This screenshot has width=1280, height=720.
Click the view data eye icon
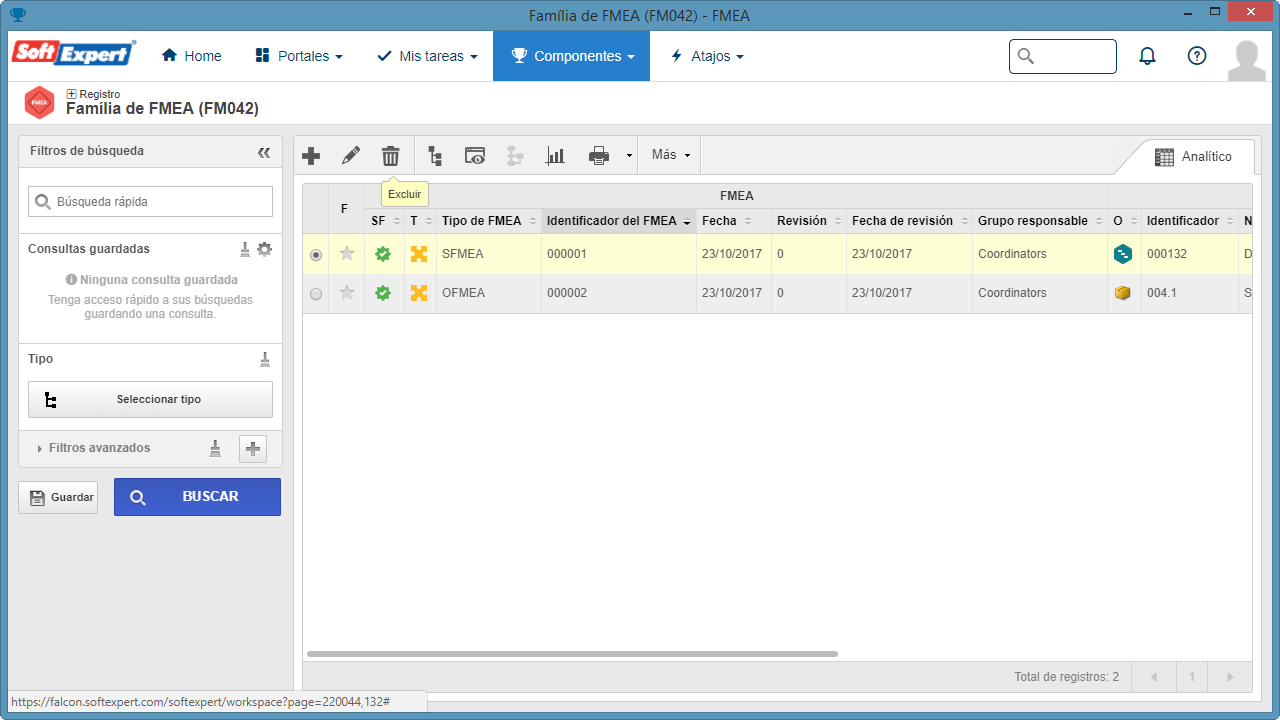point(475,155)
